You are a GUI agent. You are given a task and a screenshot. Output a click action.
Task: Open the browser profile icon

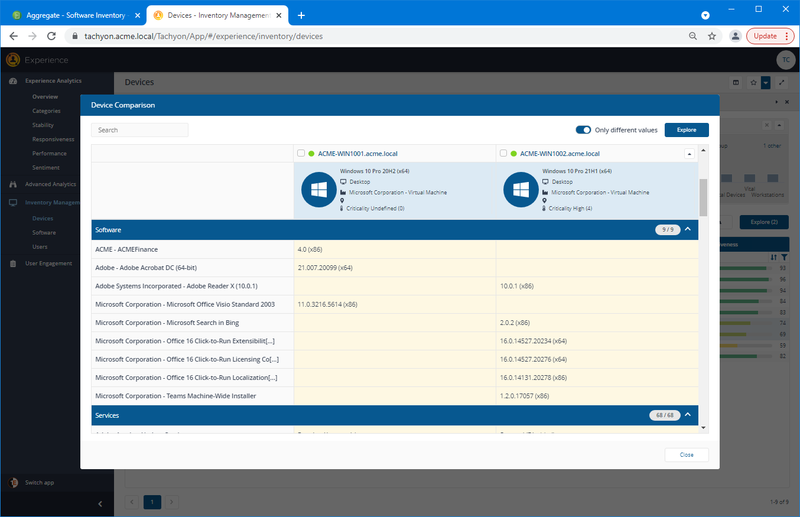click(735, 36)
